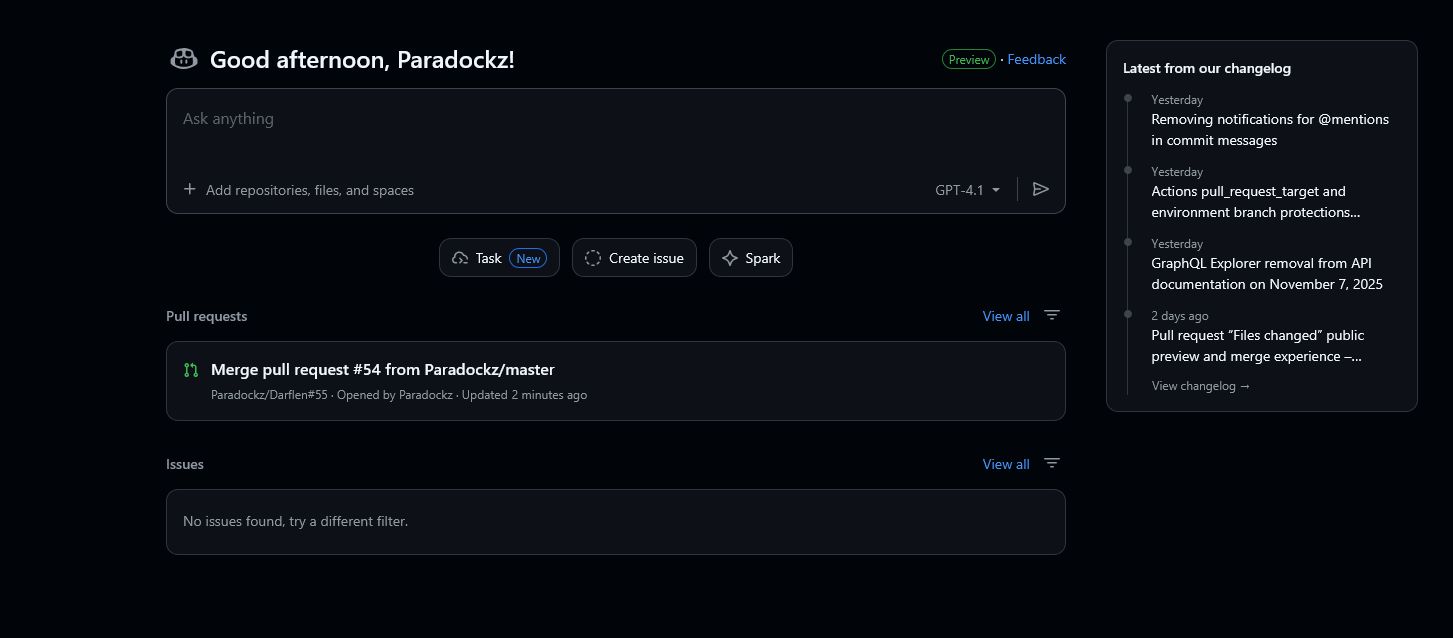
Task: Click the 'Issues' section heading
Action: coord(185,464)
